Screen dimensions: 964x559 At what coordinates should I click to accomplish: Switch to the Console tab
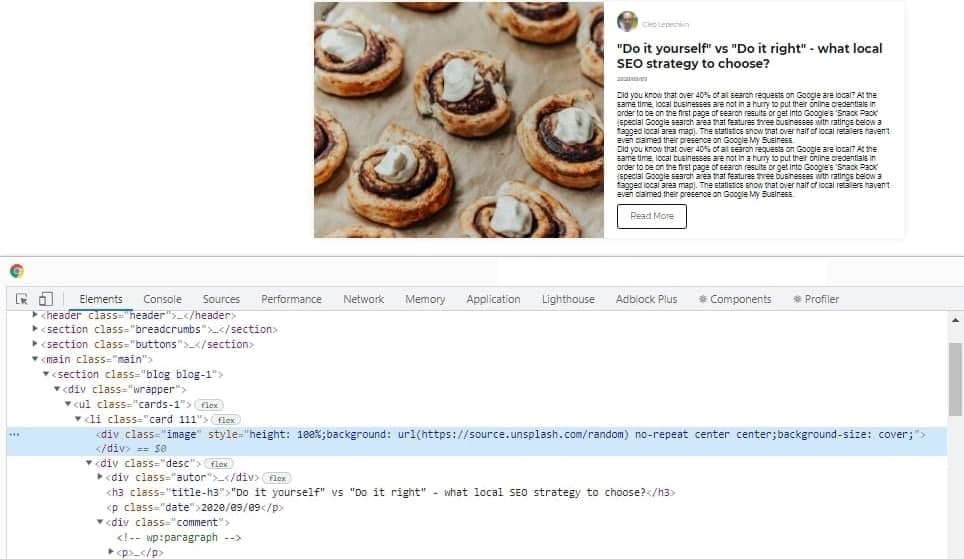162,299
